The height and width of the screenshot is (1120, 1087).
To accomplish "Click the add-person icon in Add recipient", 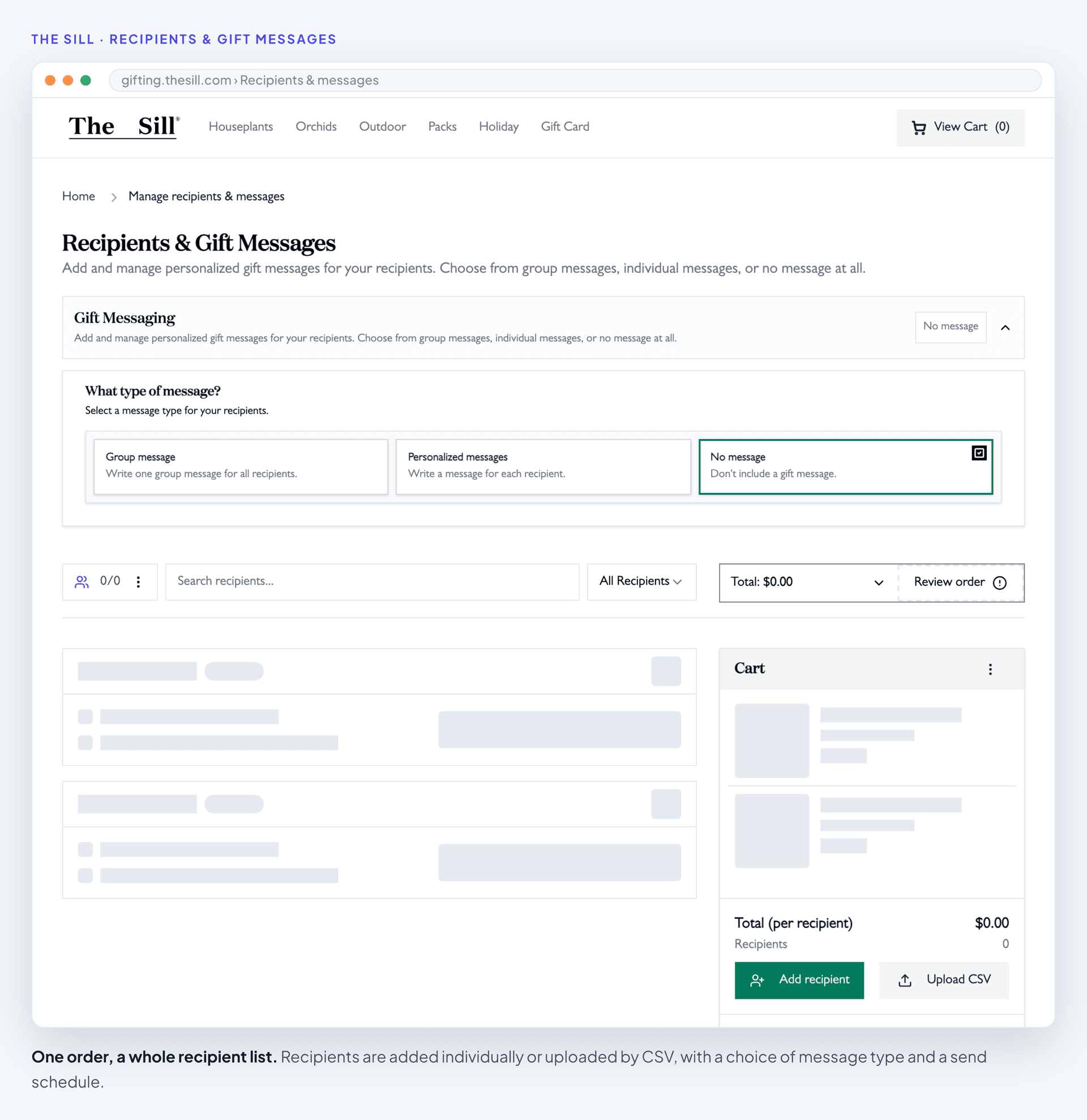I will (758, 980).
